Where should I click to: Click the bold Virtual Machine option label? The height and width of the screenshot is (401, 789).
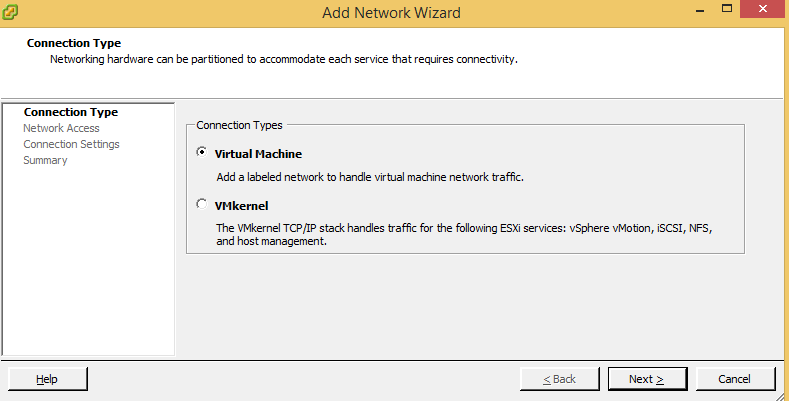[x=258, y=154]
